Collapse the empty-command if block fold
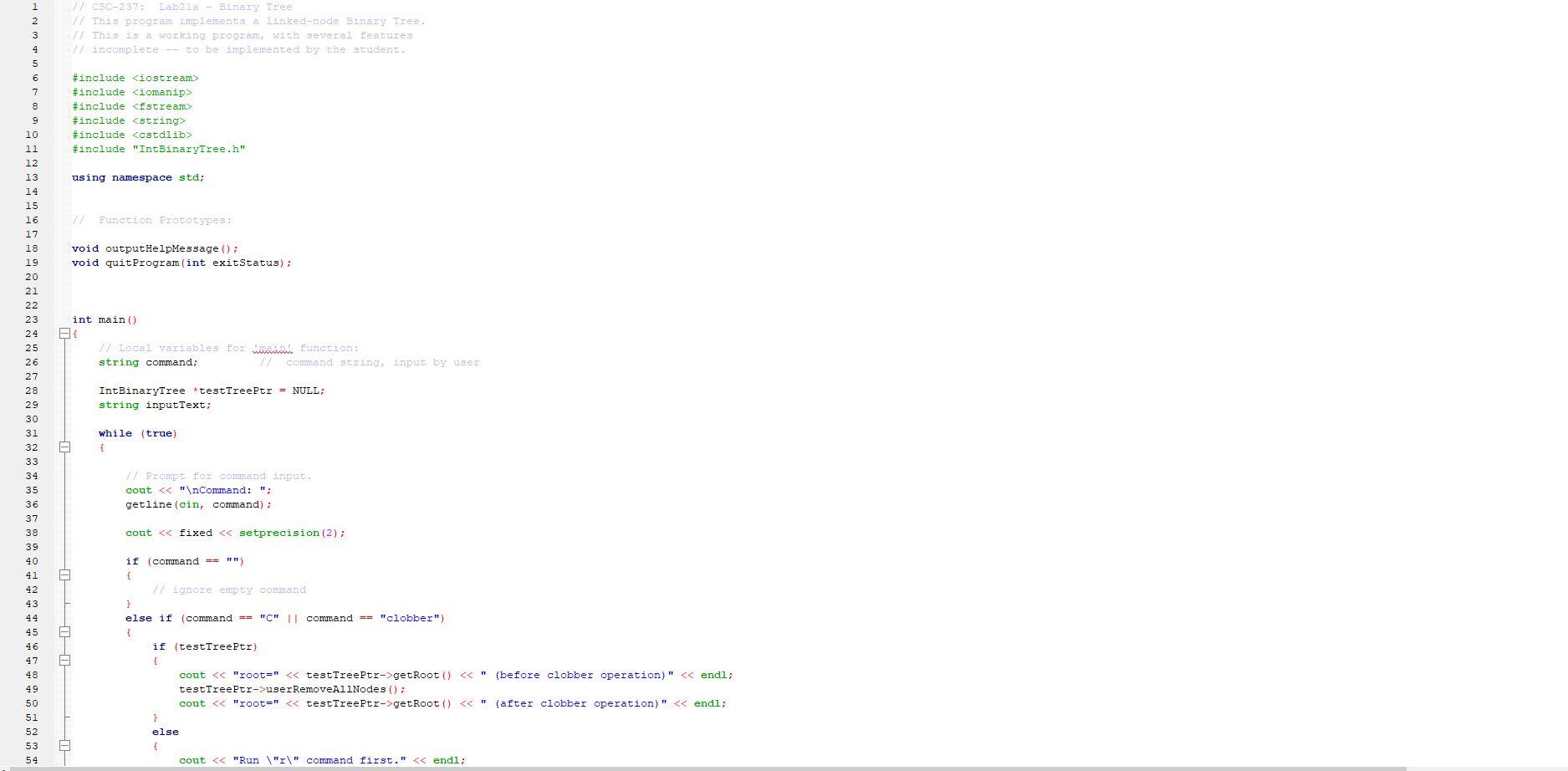This screenshot has height=771, width=1568. (65, 575)
